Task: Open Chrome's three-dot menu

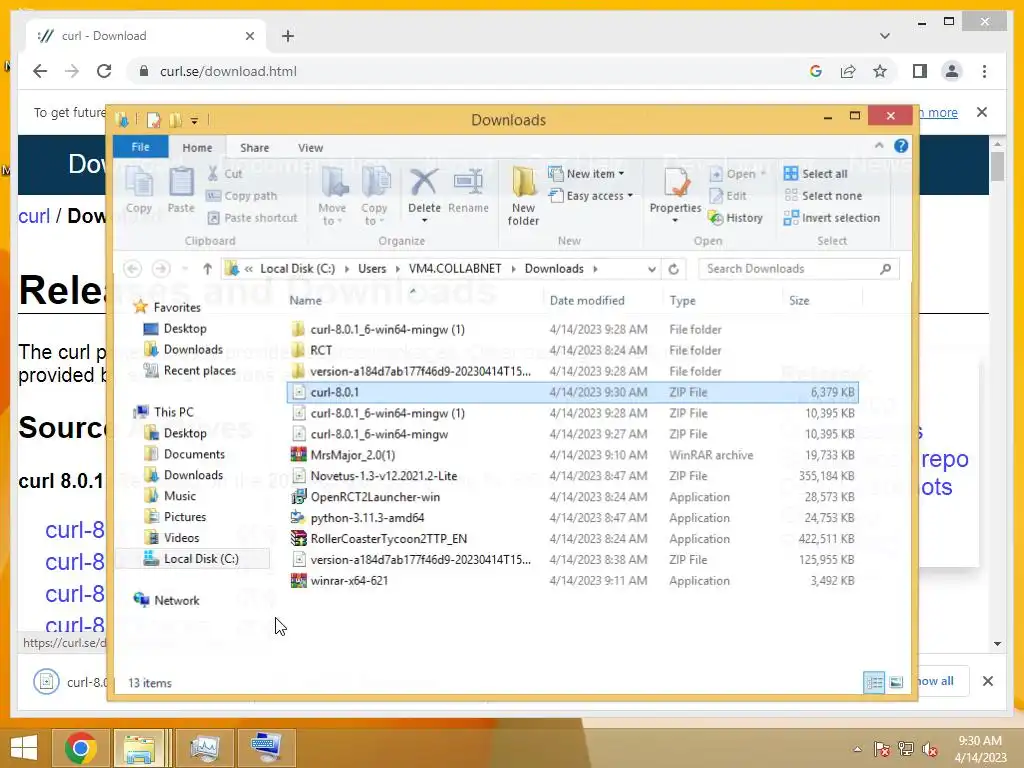Action: [984, 71]
